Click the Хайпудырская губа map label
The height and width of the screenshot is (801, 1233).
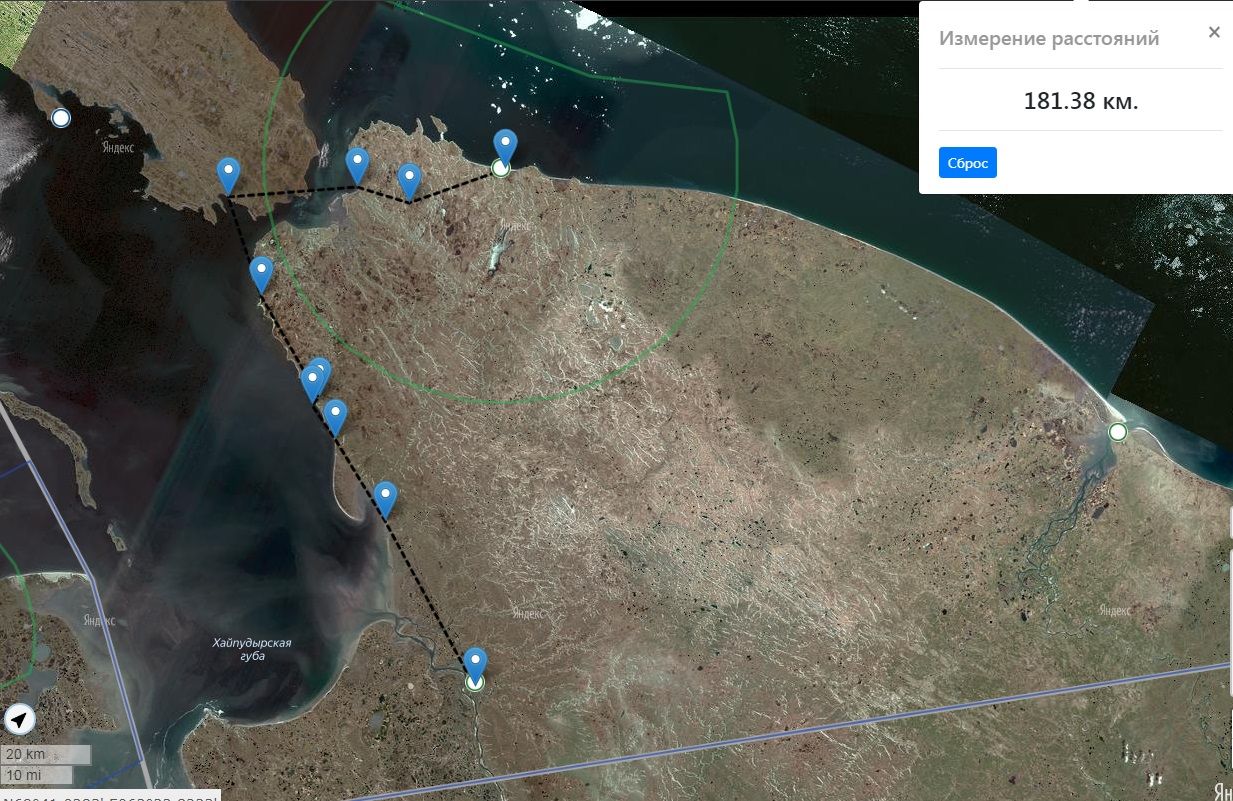pos(251,649)
